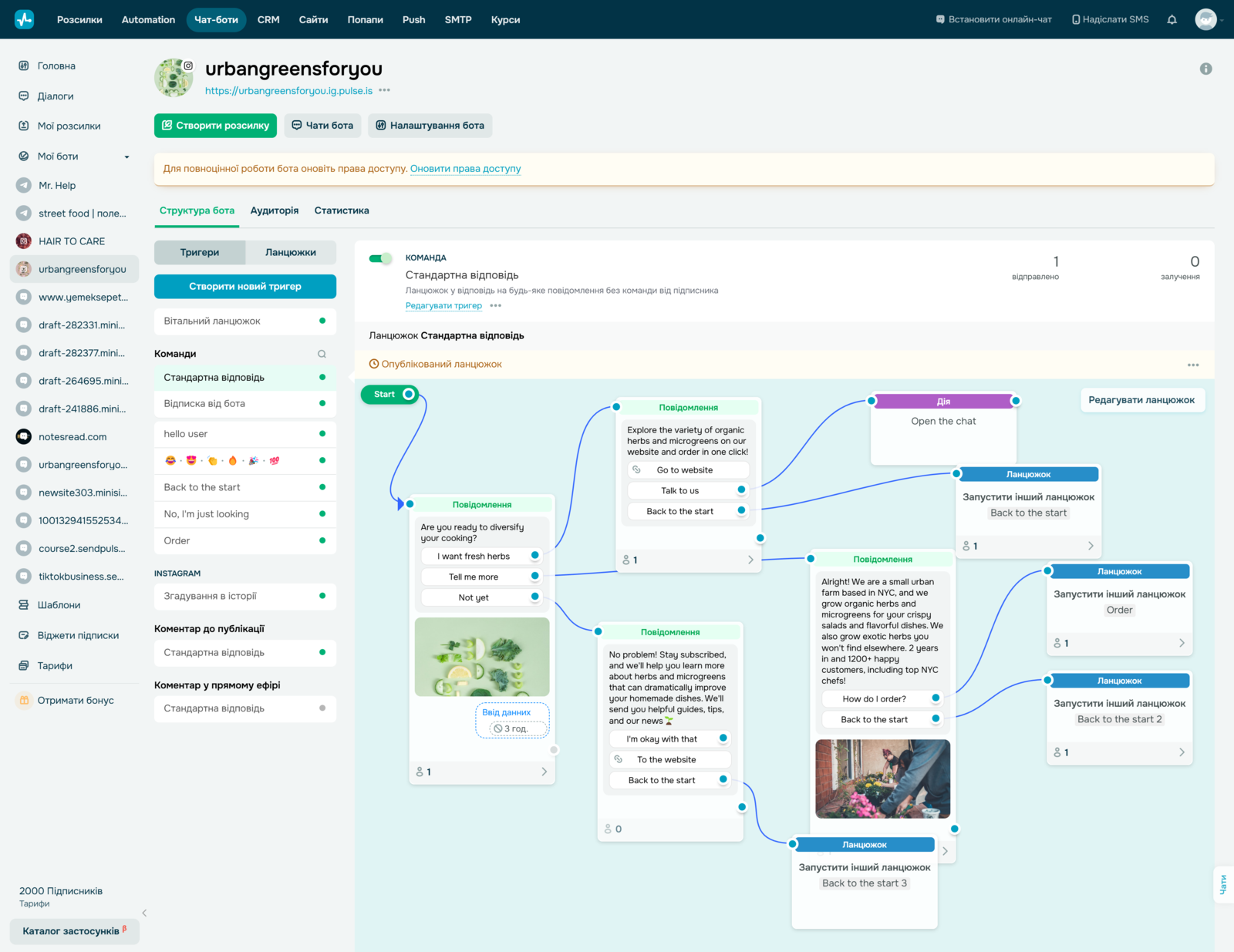Image resolution: width=1234 pixels, height=952 pixels.
Task: Search commands with the magnifier icon
Action: pyautogui.click(x=322, y=354)
